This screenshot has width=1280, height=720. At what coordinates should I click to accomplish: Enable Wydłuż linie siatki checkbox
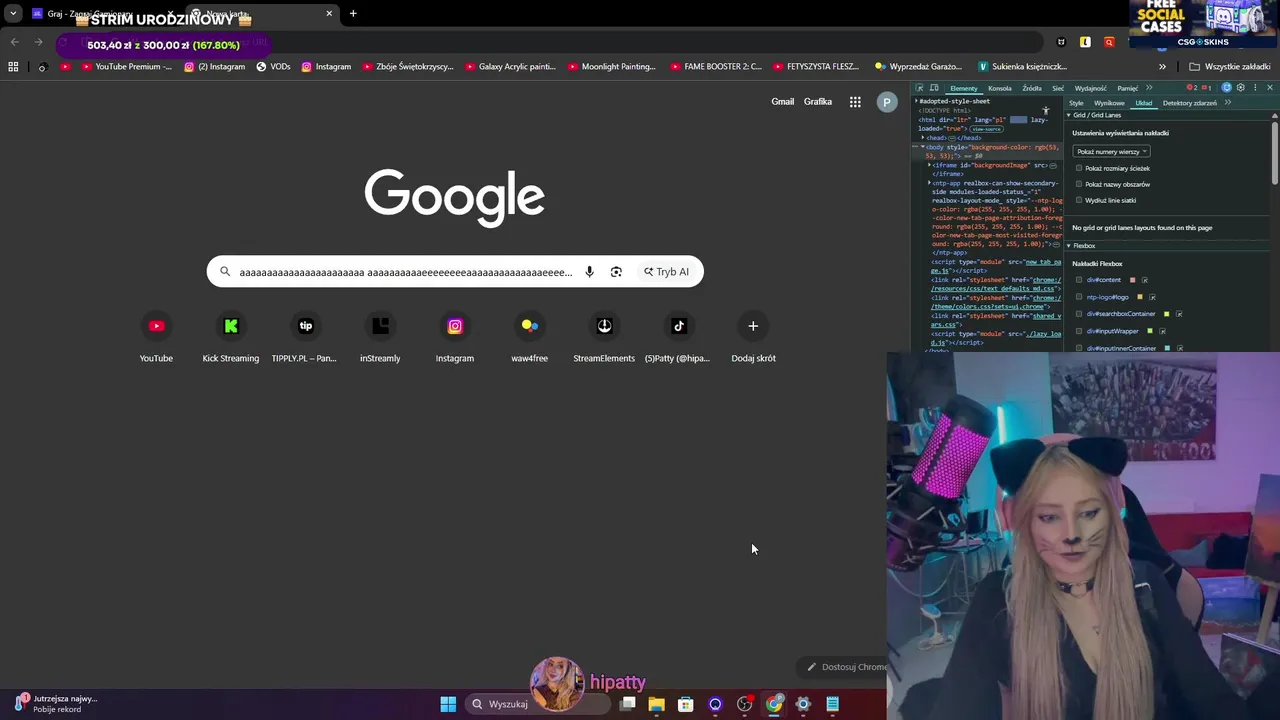point(1079,200)
